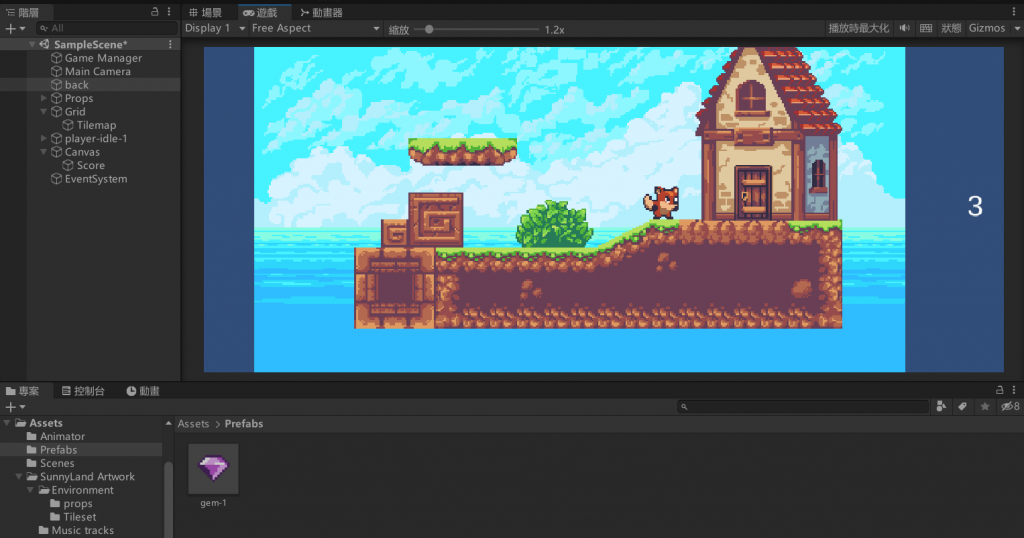Select the Music tracks folder

(x=82, y=530)
